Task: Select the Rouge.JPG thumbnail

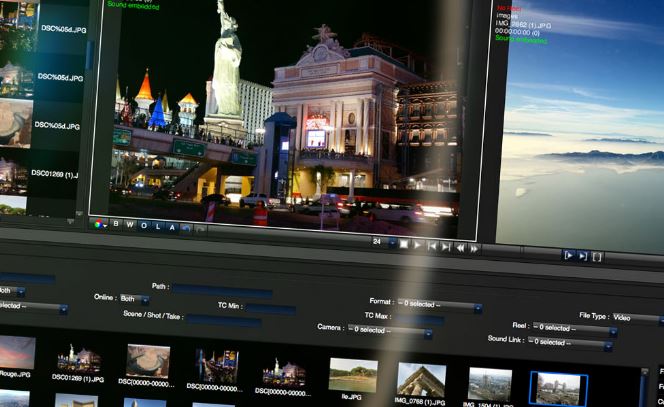Action: pyautogui.click(x=17, y=352)
